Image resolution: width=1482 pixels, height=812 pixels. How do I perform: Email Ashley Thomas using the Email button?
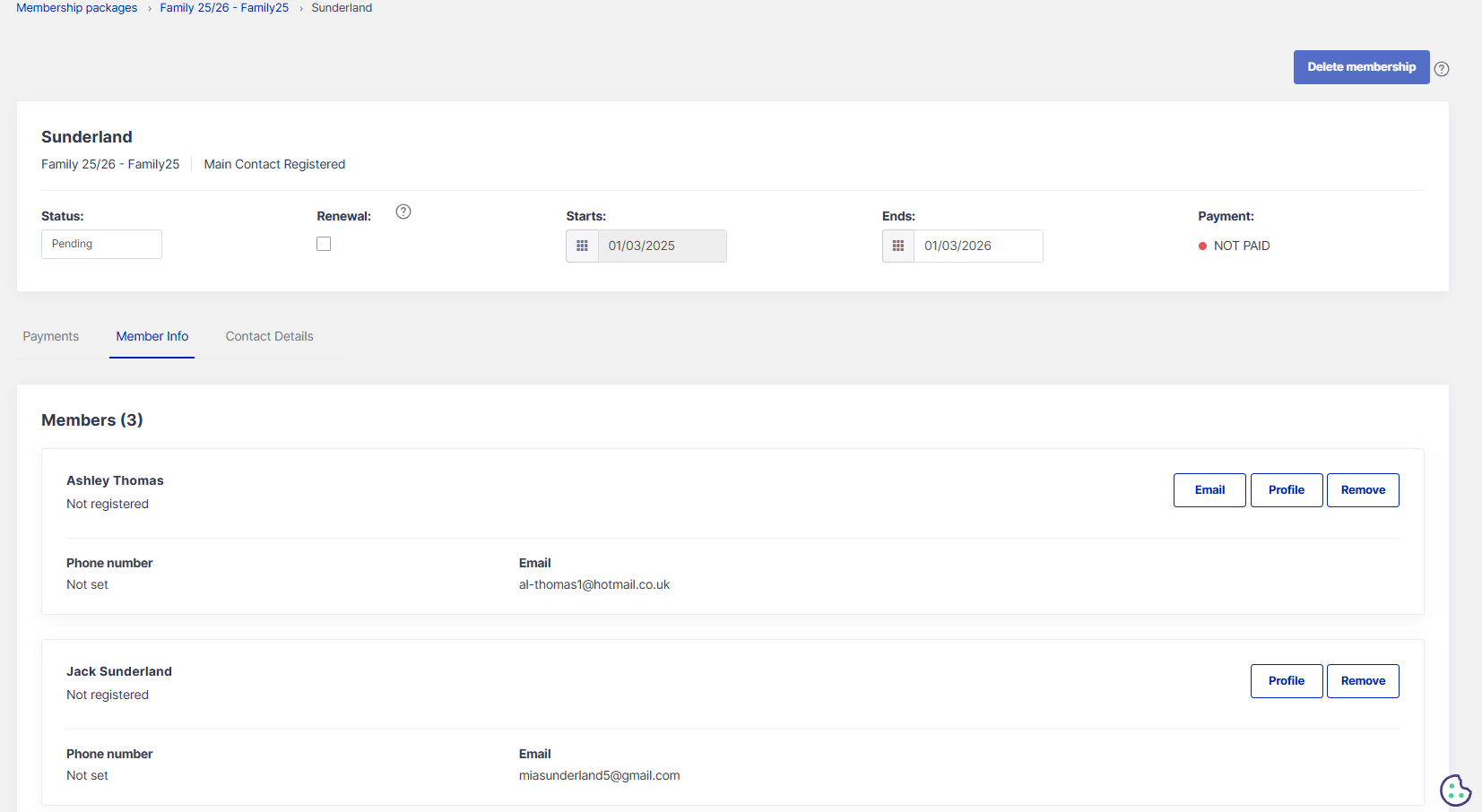pos(1209,490)
